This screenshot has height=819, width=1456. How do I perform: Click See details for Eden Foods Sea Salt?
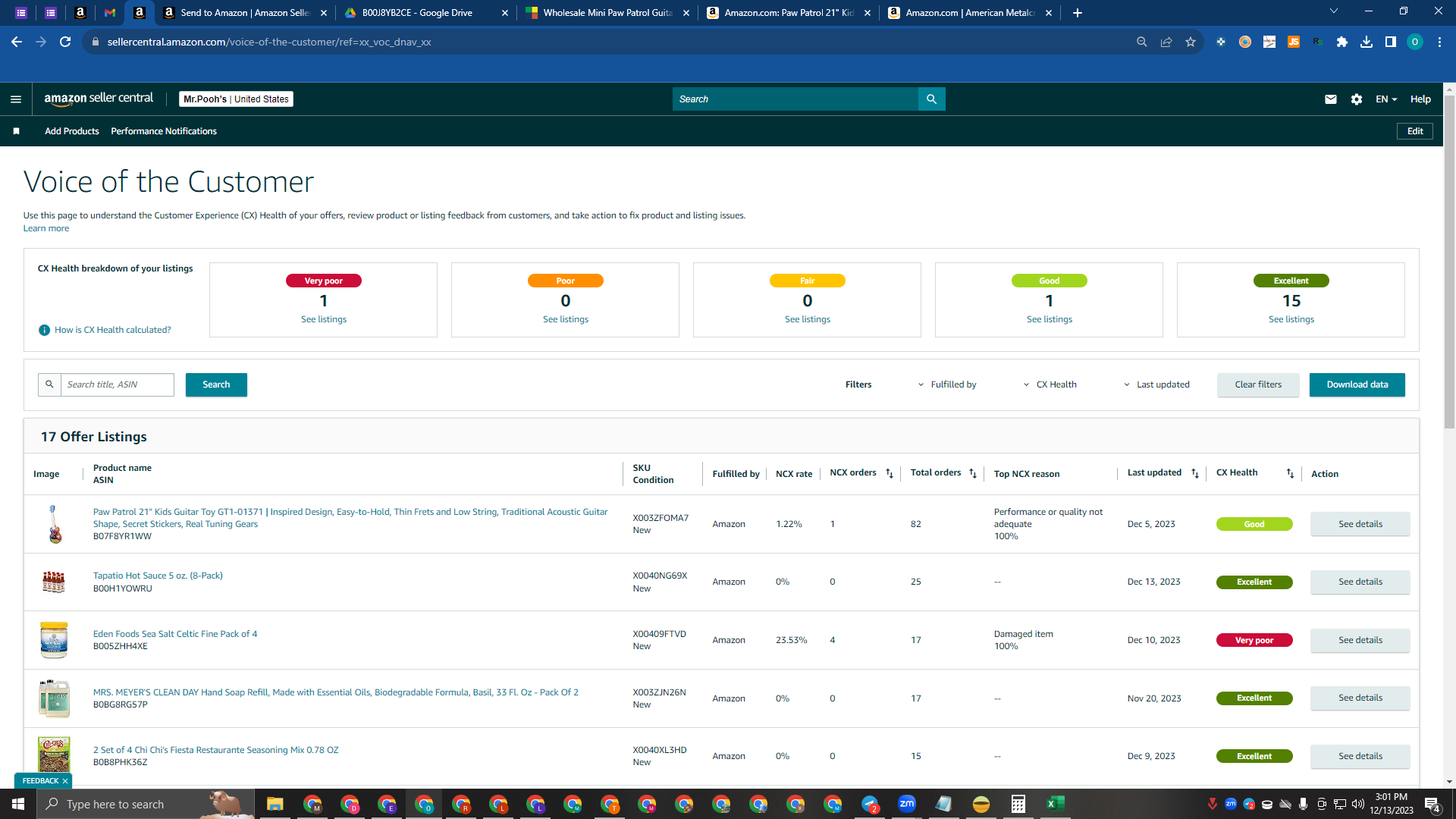tap(1360, 640)
